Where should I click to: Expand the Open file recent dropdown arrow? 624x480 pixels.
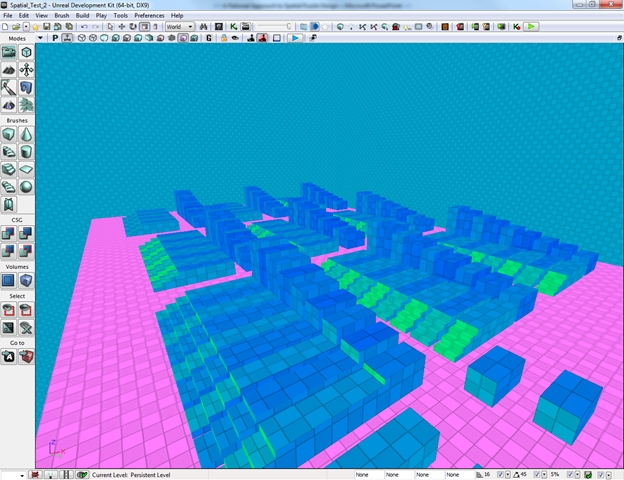tap(26, 27)
